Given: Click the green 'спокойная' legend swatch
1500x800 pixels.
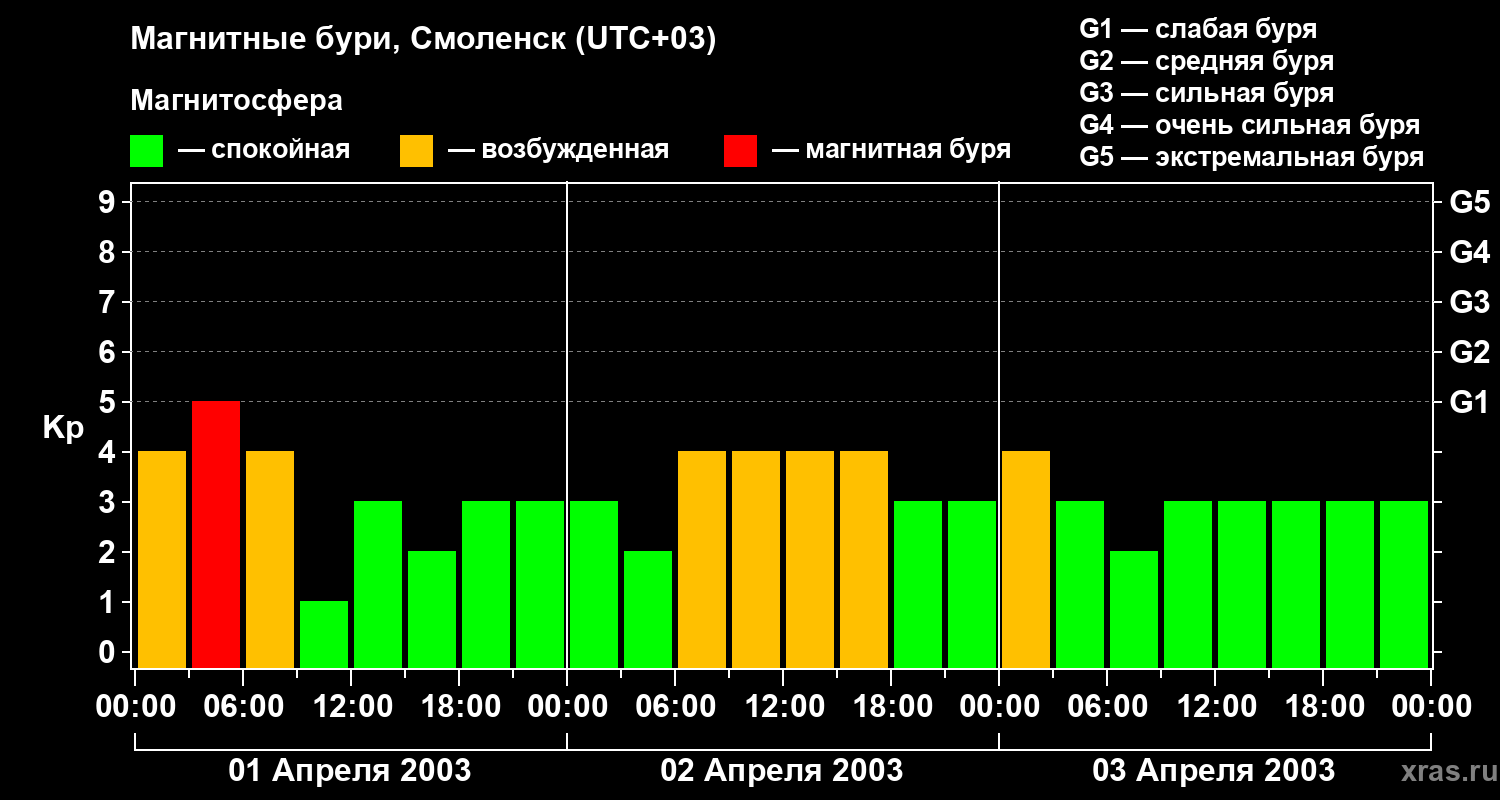Looking at the screenshot, I should click(147, 151).
